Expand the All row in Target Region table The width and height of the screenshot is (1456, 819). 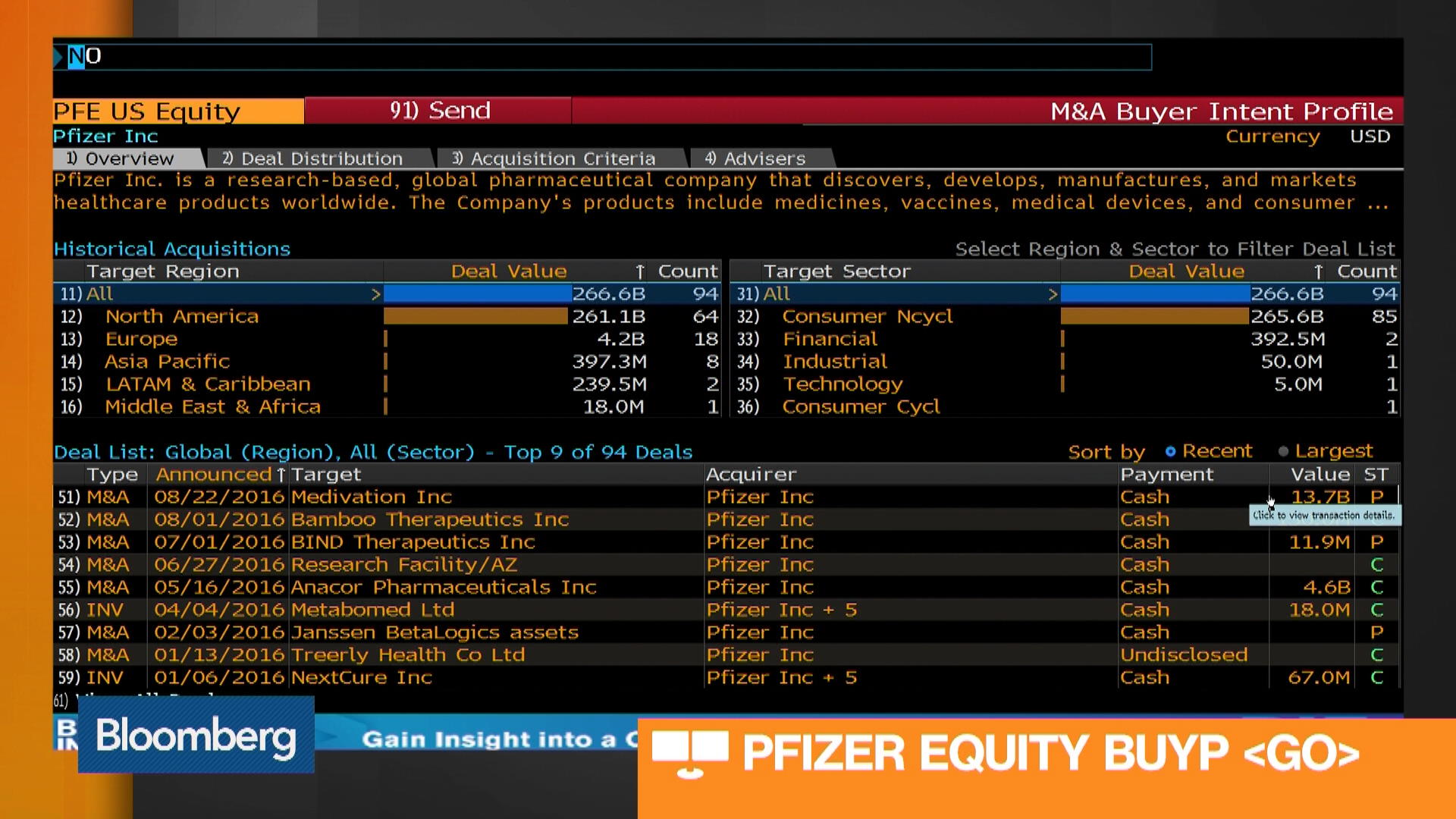(x=377, y=294)
